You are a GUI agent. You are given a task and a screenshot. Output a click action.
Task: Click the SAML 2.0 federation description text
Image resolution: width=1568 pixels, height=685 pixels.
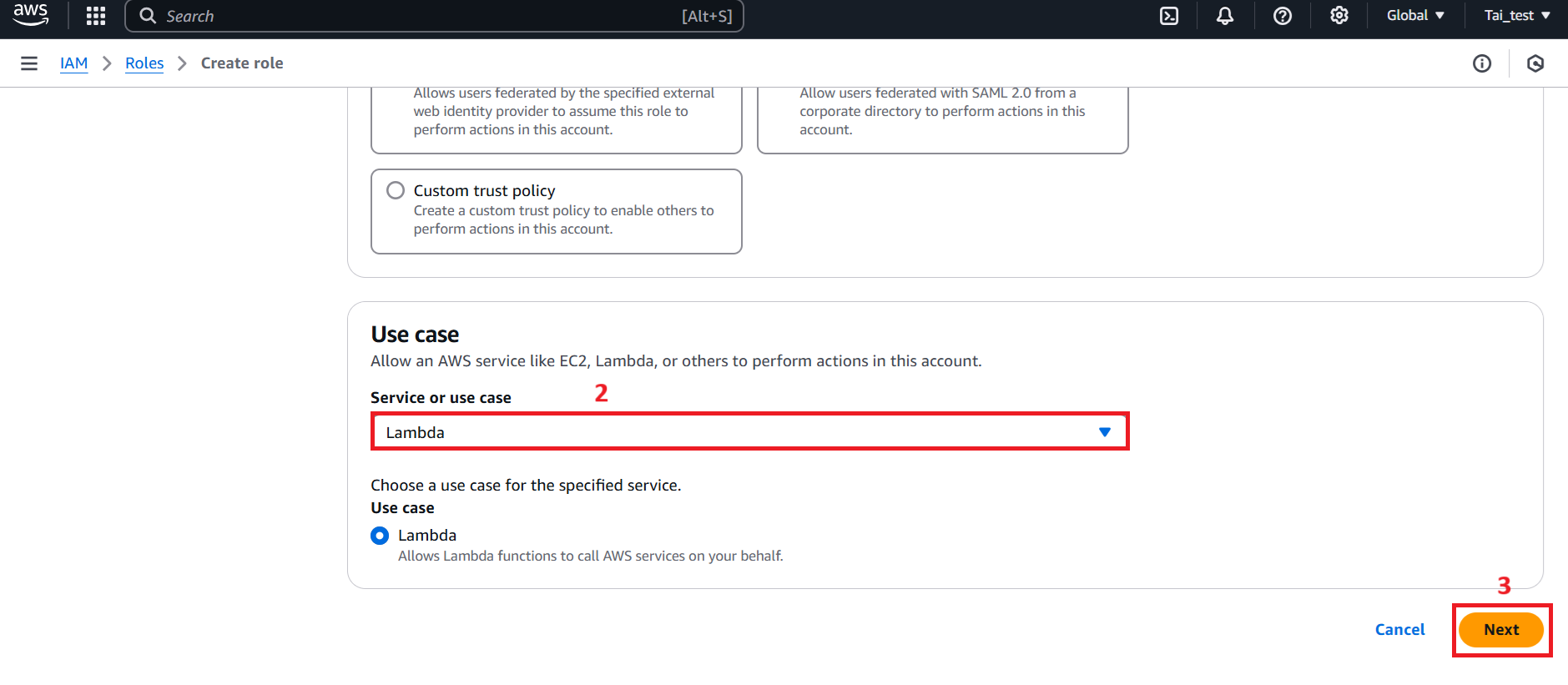[x=942, y=111]
